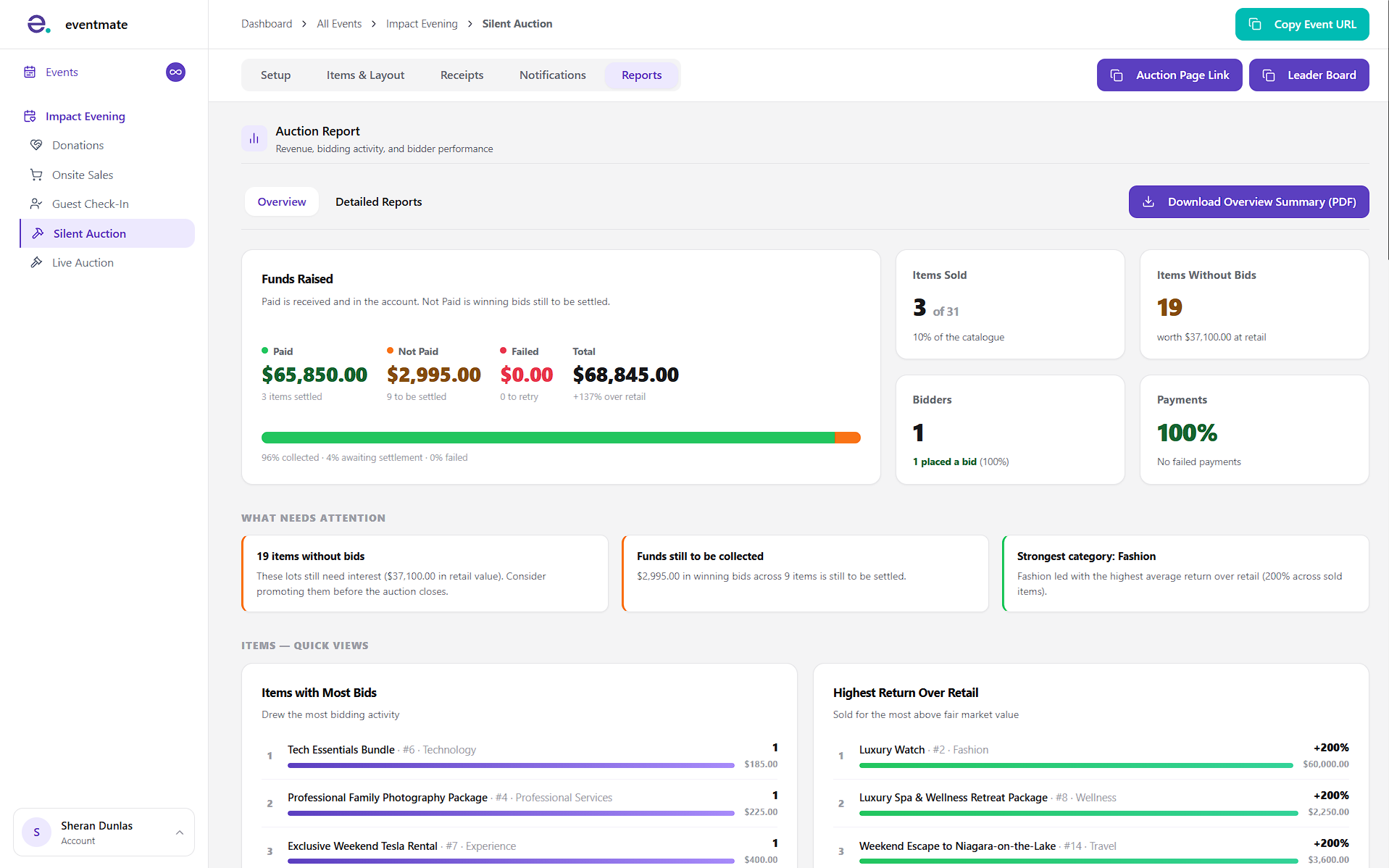Click the Tech Essentials Bundle bid bar
Image resolution: width=1389 pixels, height=868 pixels.
coord(511,765)
